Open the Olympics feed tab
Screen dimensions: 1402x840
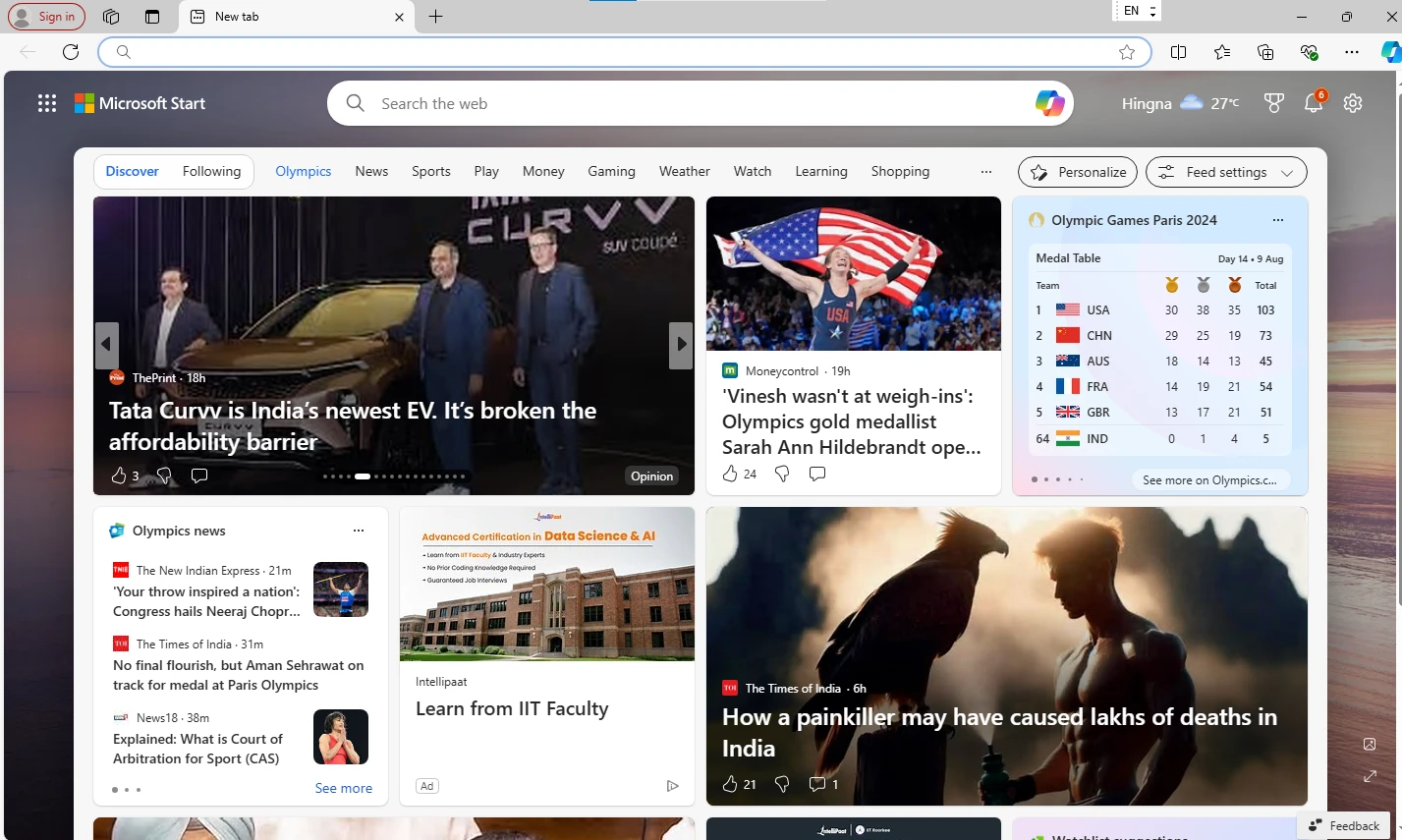304,171
